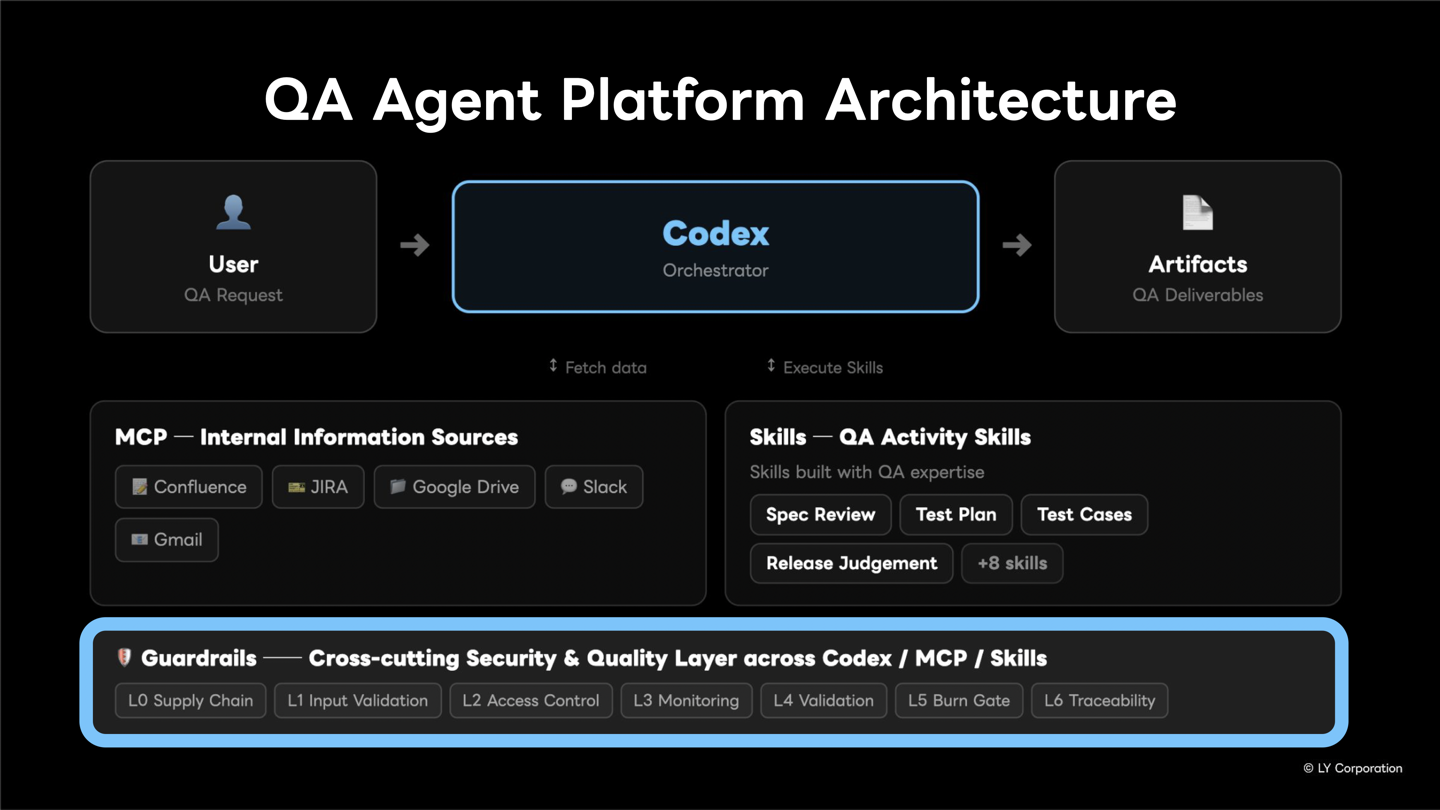The width and height of the screenshot is (1440, 810).
Task: Select the L1 Input Validation guardrail
Action: [357, 701]
